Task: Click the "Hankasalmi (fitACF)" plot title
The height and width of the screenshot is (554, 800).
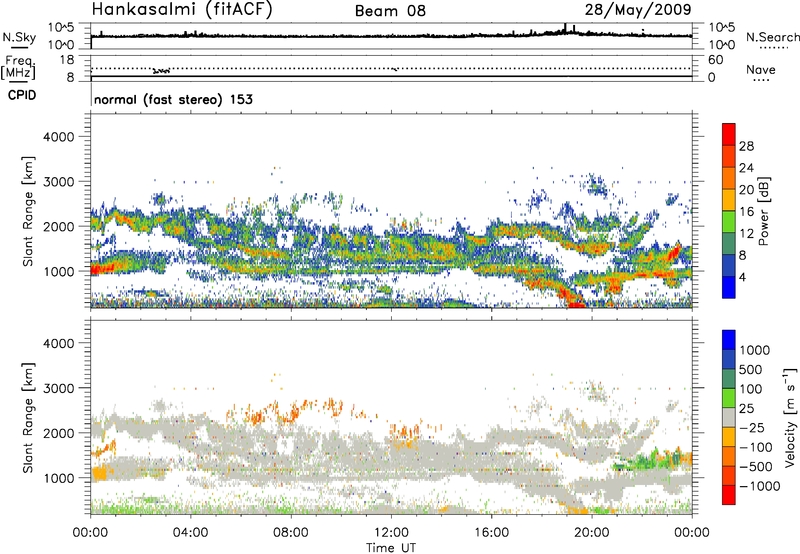Action: pos(182,10)
